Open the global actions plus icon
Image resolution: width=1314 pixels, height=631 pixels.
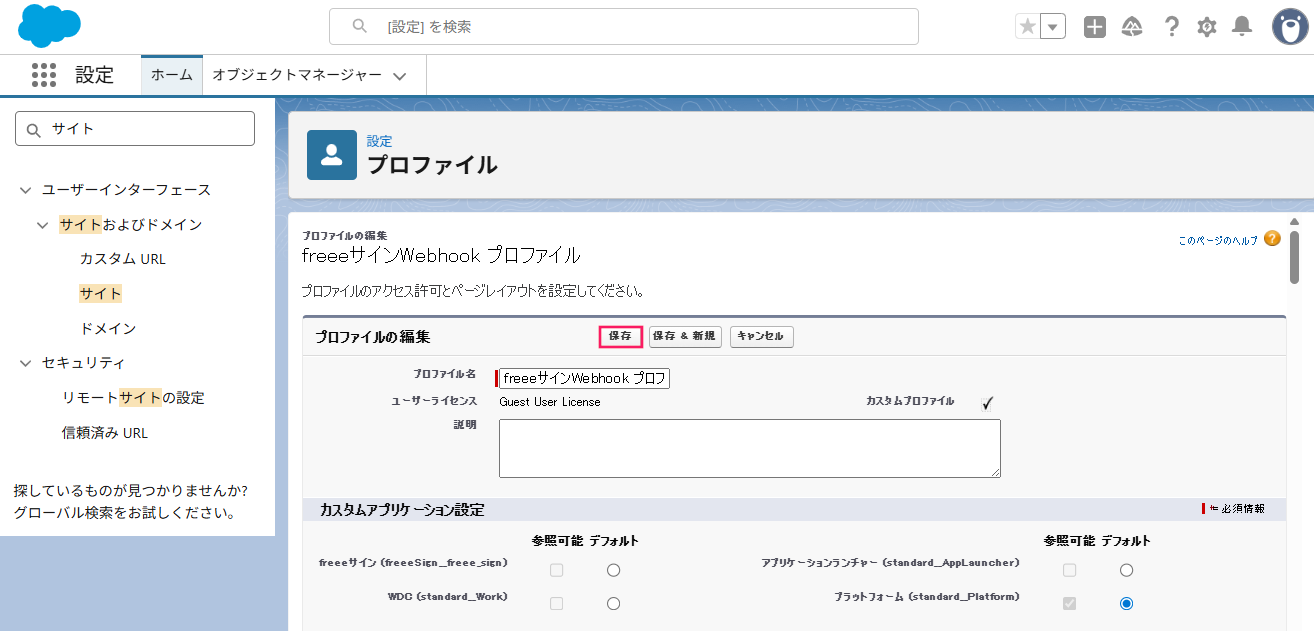(x=1095, y=27)
